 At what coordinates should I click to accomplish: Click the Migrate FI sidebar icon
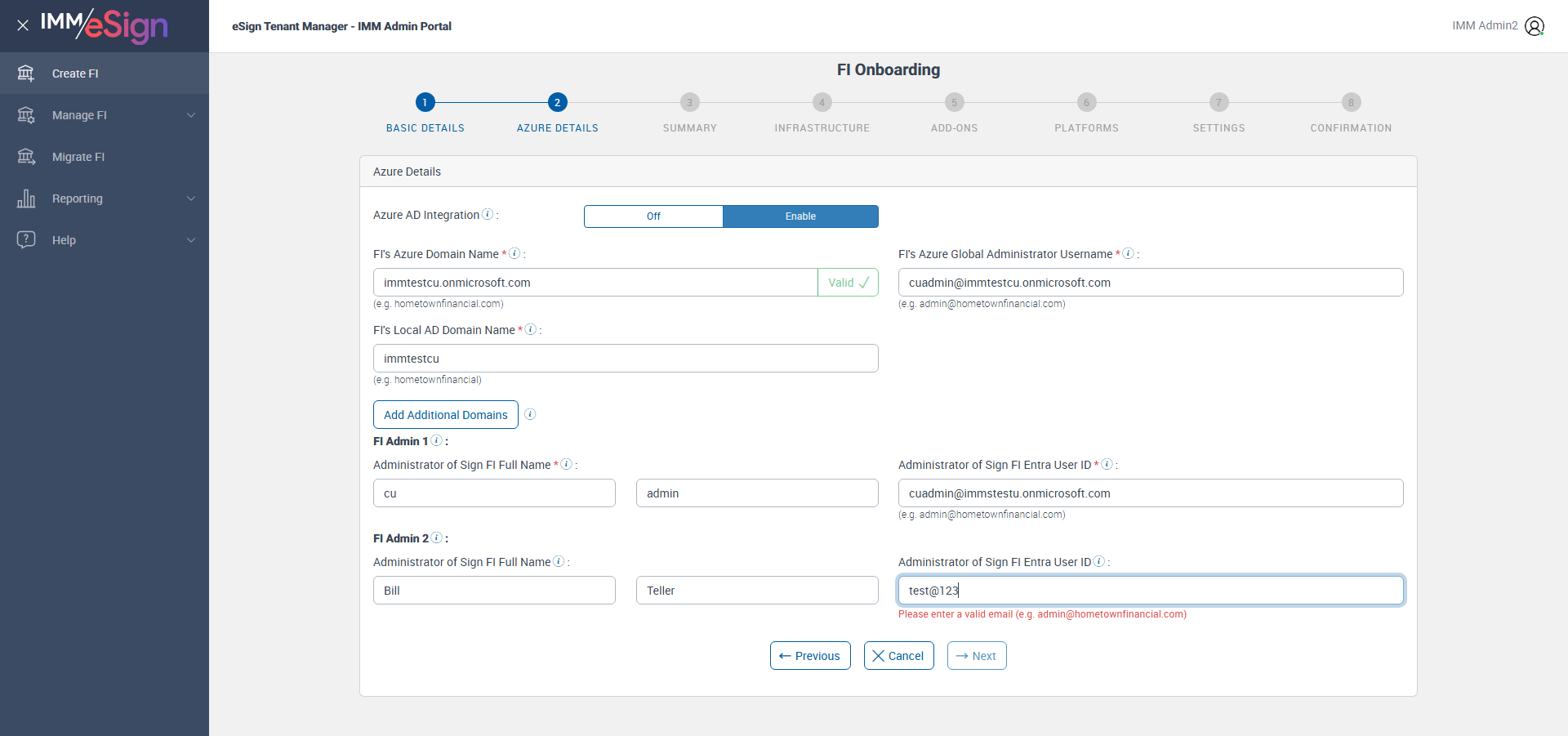click(26, 157)
